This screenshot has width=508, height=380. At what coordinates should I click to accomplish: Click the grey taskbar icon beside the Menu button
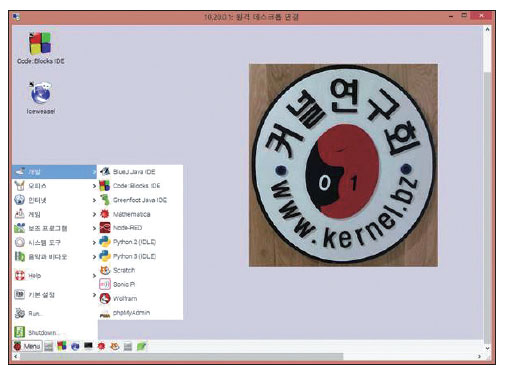coord(49,346)
